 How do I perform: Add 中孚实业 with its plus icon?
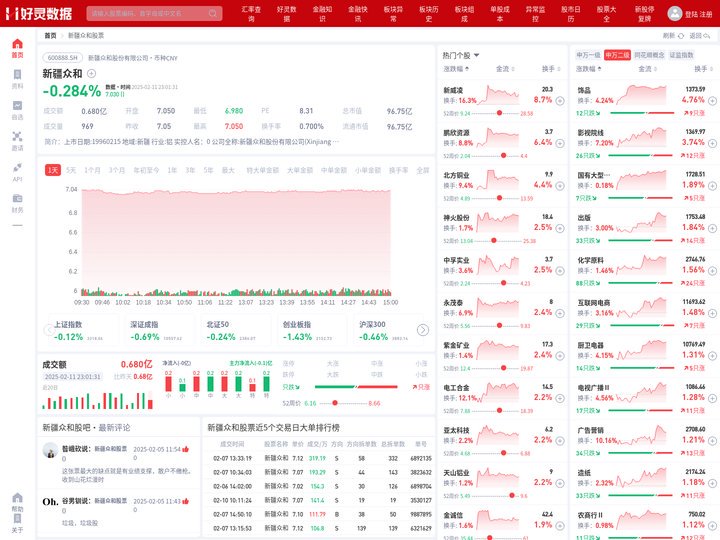pos(560,271)
